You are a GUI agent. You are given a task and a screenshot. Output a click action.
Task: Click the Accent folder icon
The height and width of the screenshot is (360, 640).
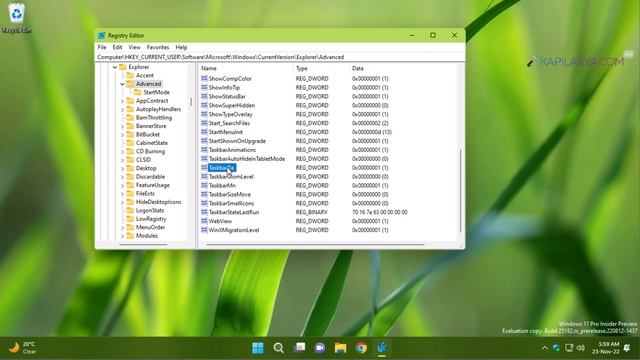pos(130,76)
